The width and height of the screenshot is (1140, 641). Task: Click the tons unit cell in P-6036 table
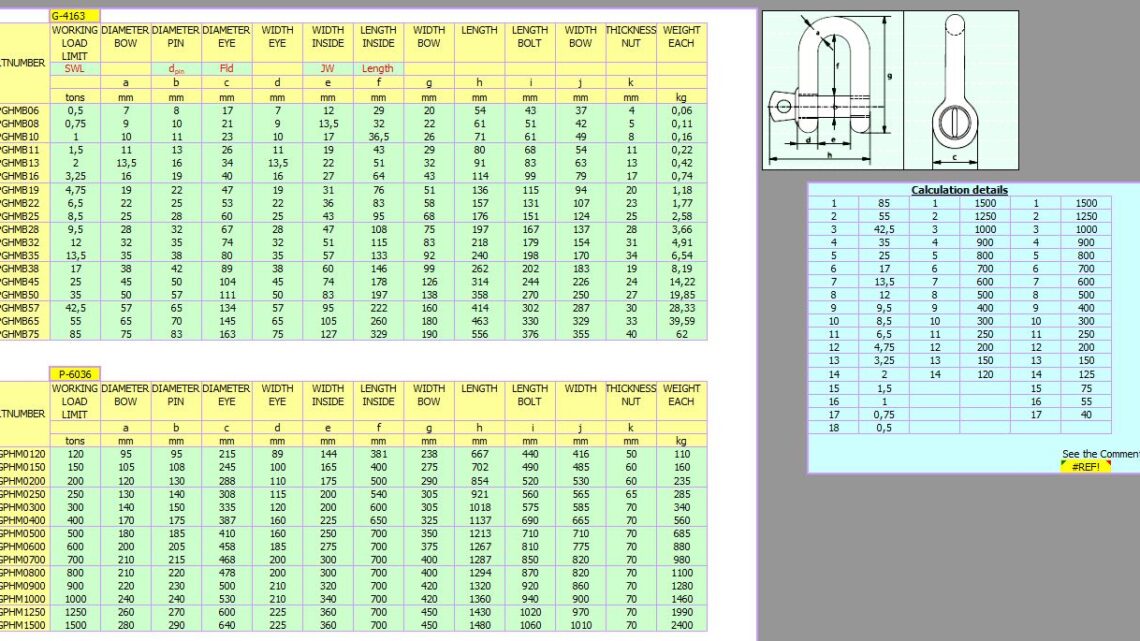point(75,440)
